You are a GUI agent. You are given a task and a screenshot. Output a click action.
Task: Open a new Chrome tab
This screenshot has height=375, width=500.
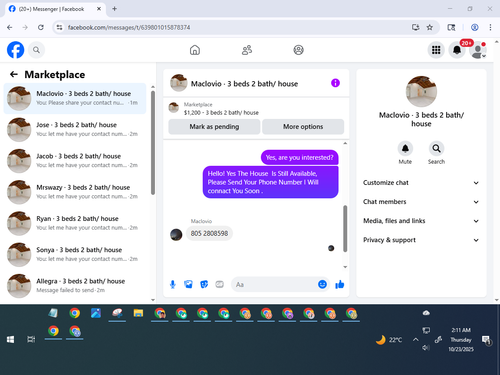114,9
